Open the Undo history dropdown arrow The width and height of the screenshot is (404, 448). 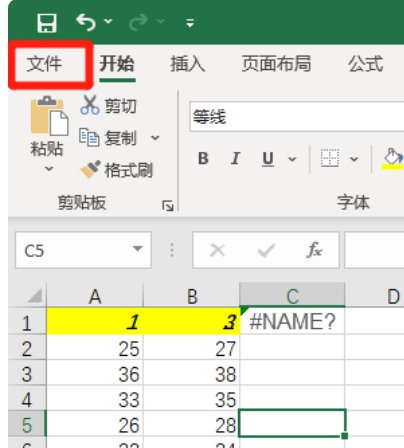108,22
